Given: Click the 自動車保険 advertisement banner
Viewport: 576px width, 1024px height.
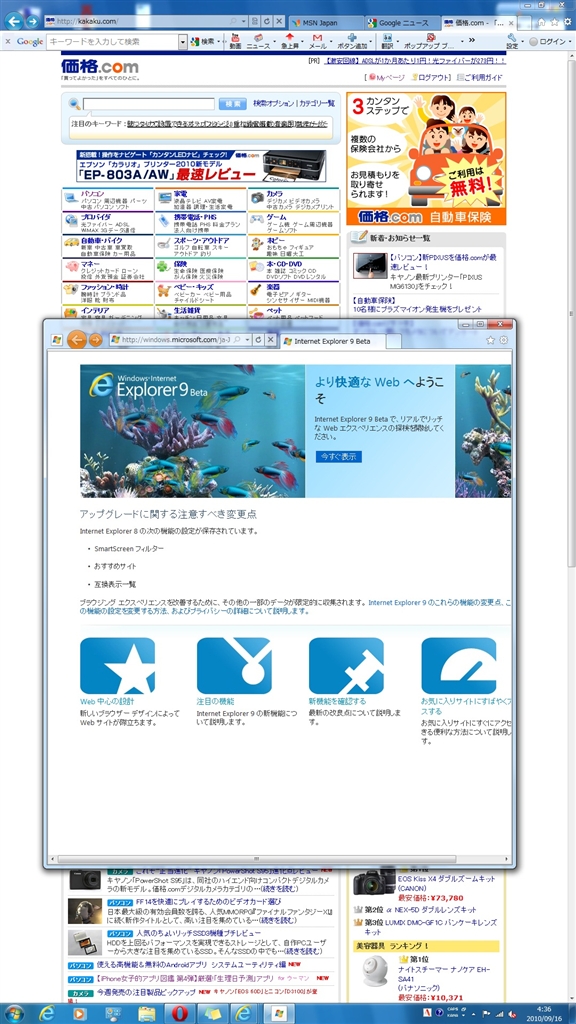Looking at the screenshot, I should pos(426,159).
